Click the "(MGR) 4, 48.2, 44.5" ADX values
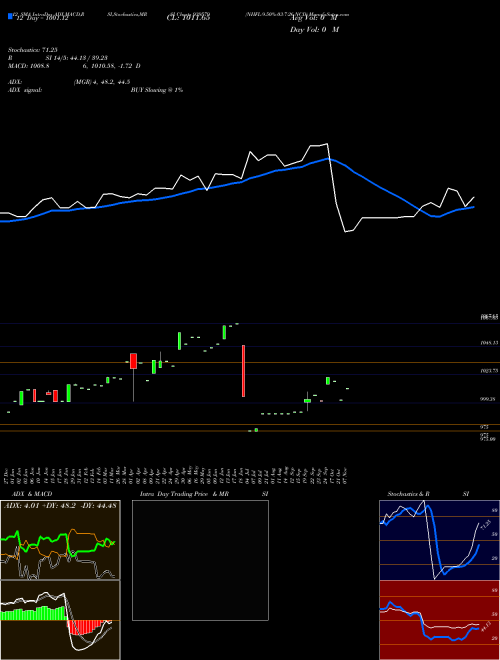The height and width of the screenshot is (660, 500). click(101, 82)
